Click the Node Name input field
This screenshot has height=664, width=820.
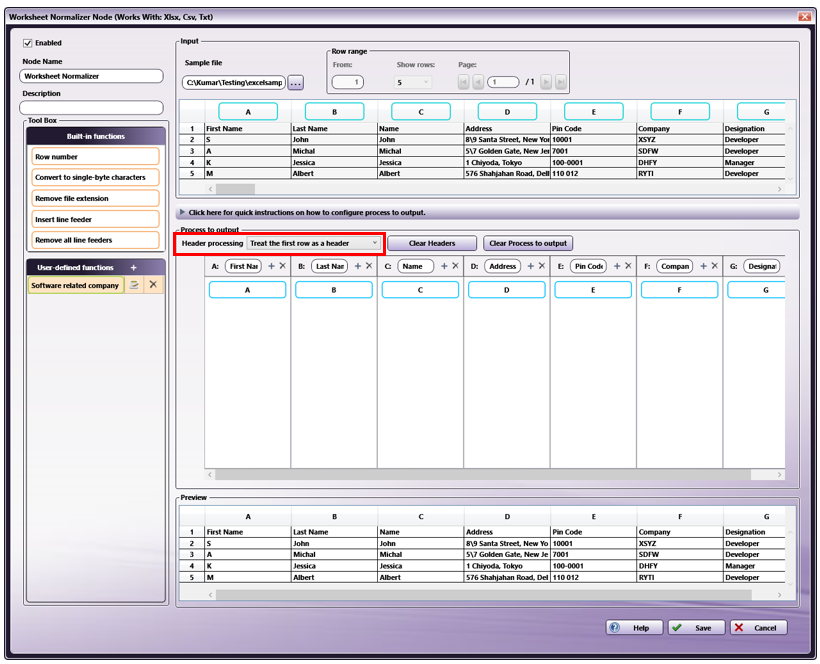click(92, 76)
